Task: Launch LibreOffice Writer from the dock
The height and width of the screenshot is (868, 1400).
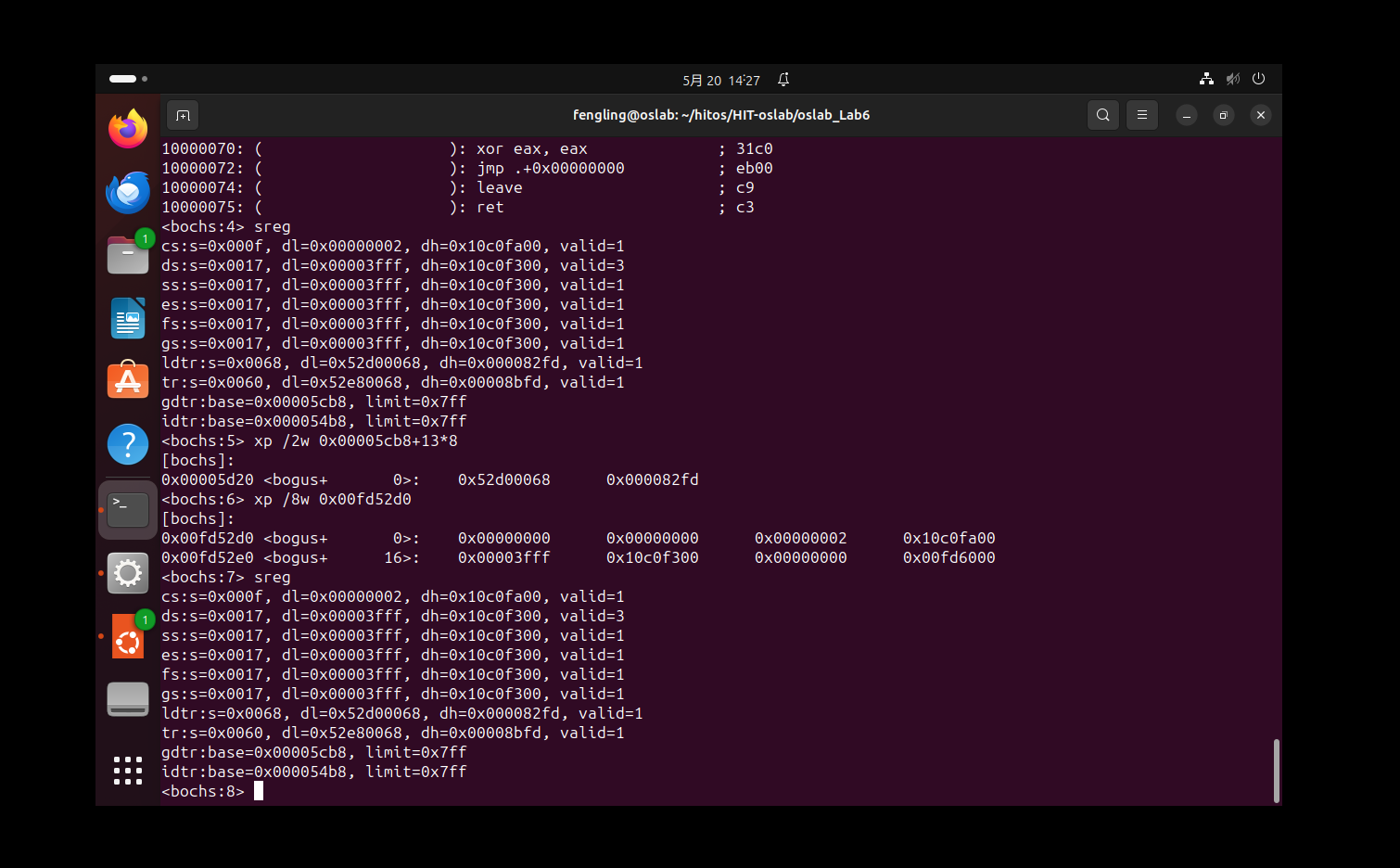Action: 128,318
